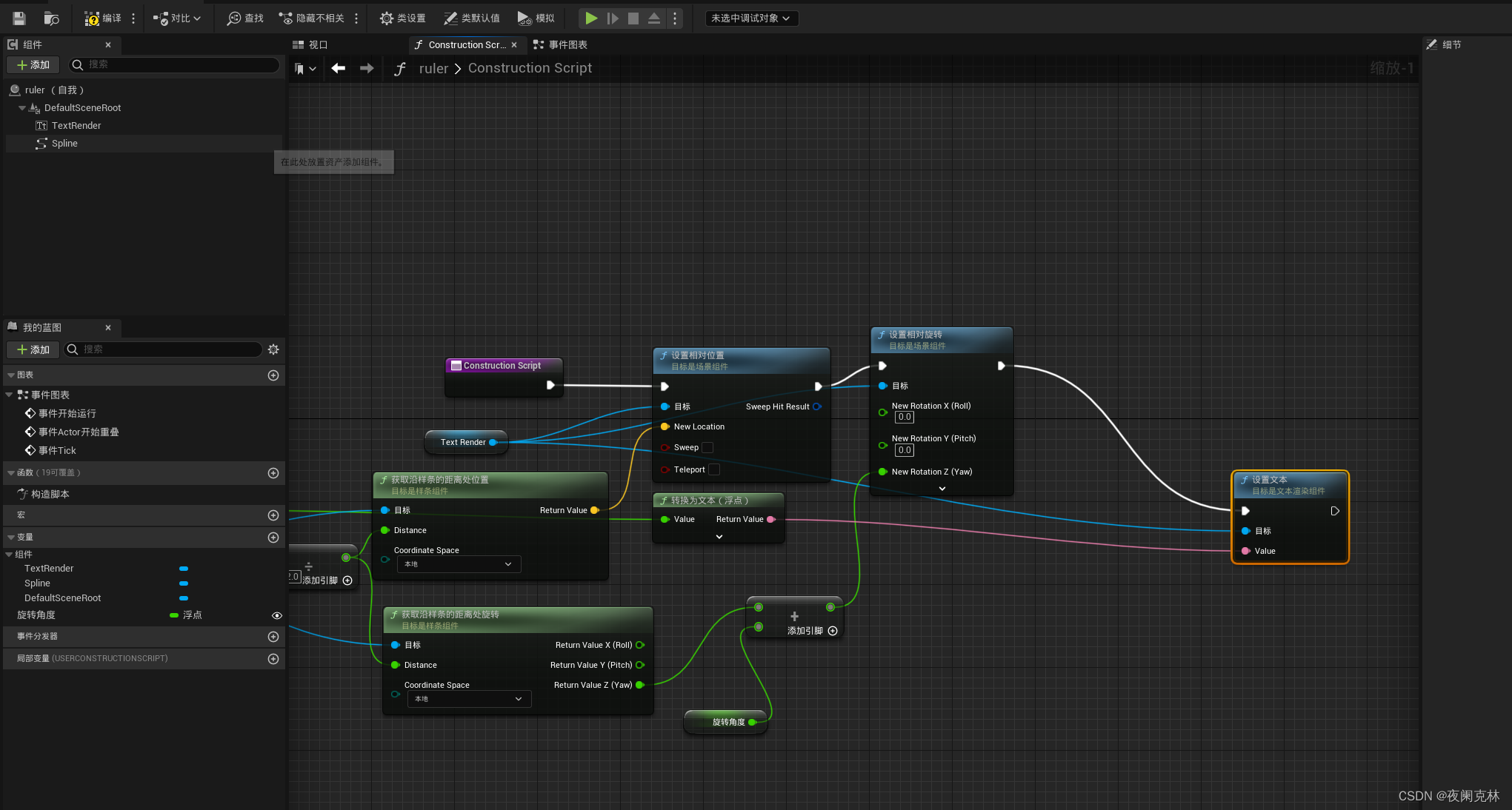Toggle eye visibility for 旋转角度 variable
The image size is (1512, 810).
pos(277,615)
